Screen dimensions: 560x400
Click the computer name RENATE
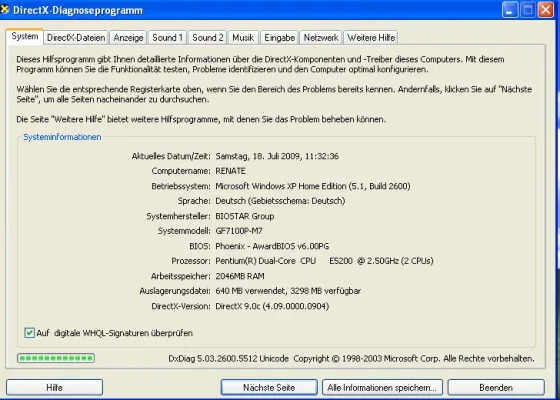[x=230, y=171]
